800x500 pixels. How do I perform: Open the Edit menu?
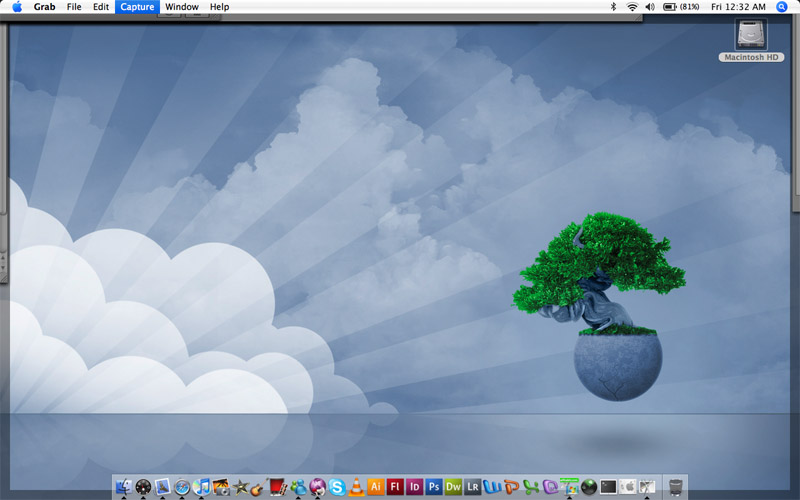pyautogui.click(x=101, y=7)
